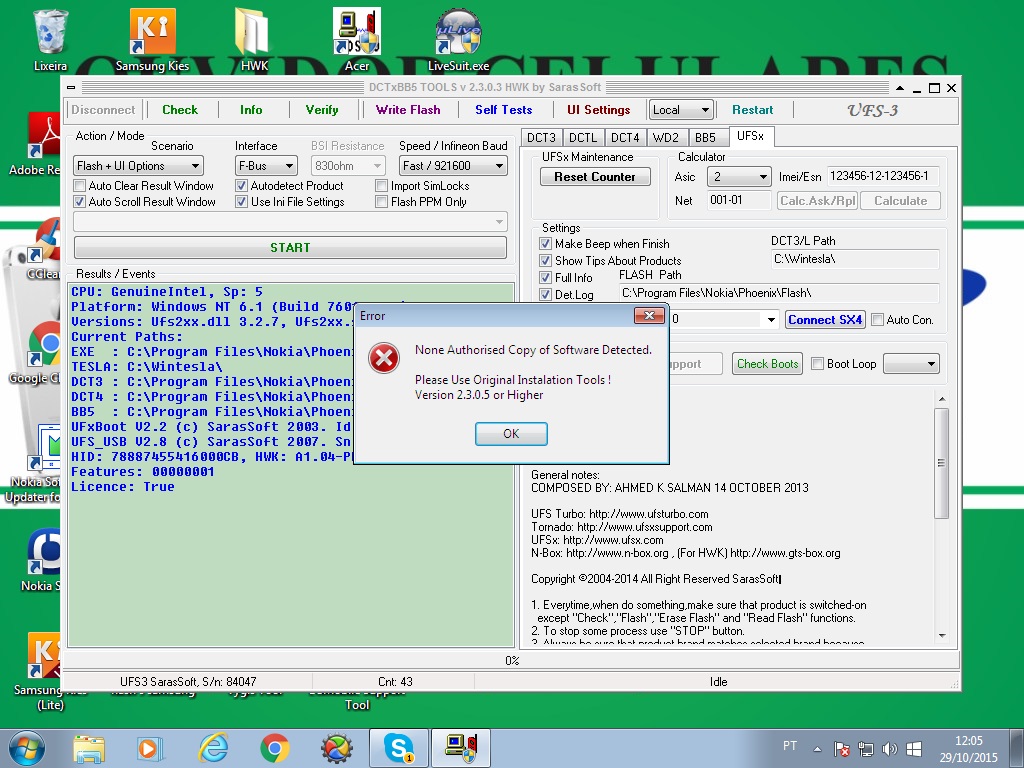
Task: Toggle Use Ini File Settings
Action: pos(242,202)
